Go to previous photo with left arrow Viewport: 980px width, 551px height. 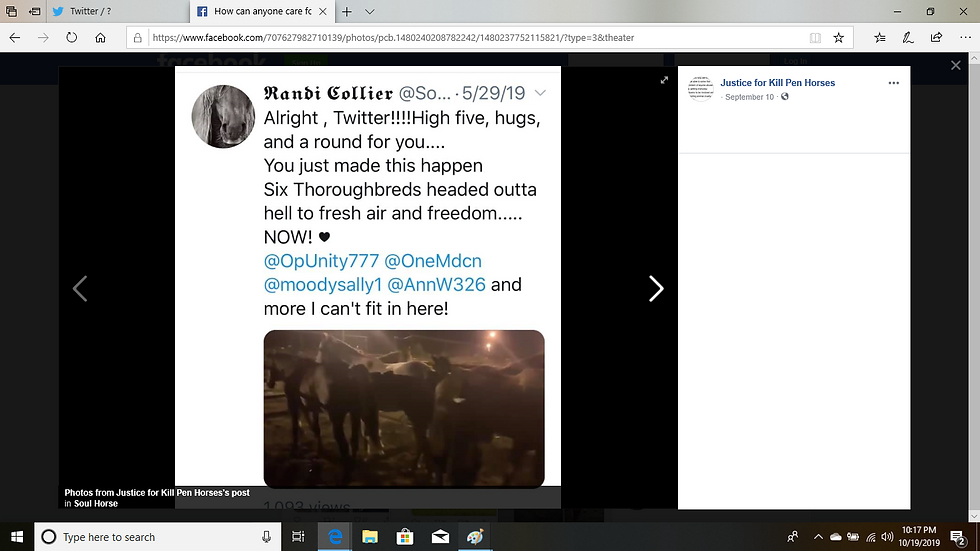(x=80, y=289)
